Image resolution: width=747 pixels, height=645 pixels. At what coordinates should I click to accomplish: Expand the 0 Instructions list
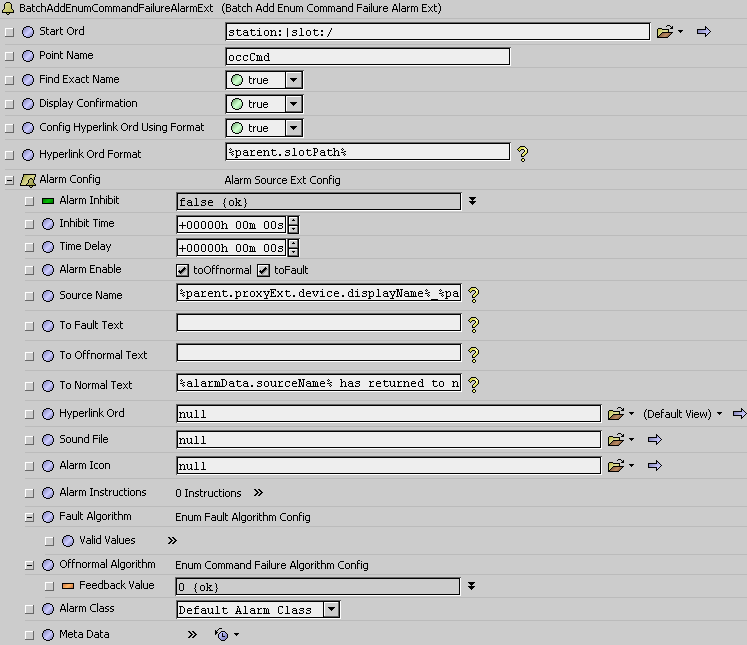(x=258, y=493)
